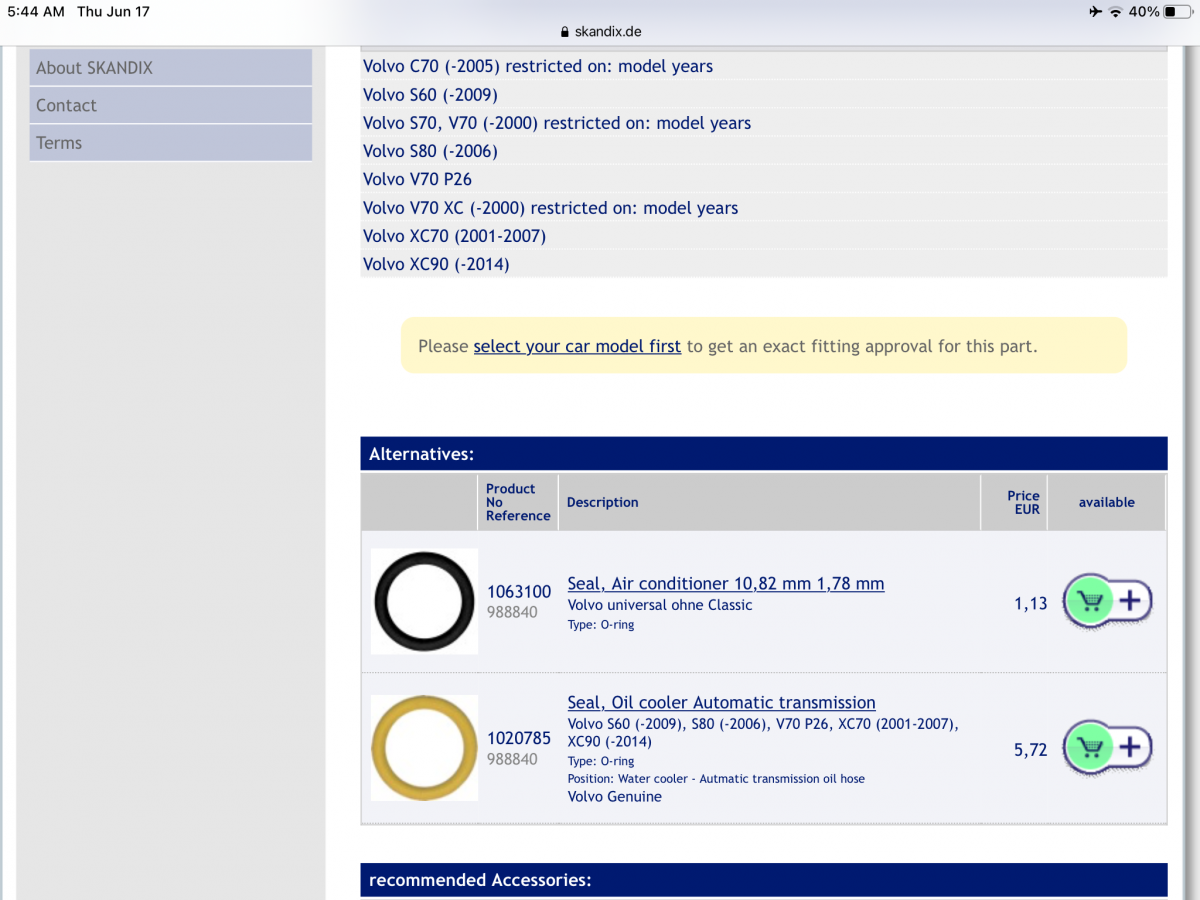Add Oil cooler seal 1020785 to cart
This screenshot has width=1200, height=900.
click(x=1107, y=747)
